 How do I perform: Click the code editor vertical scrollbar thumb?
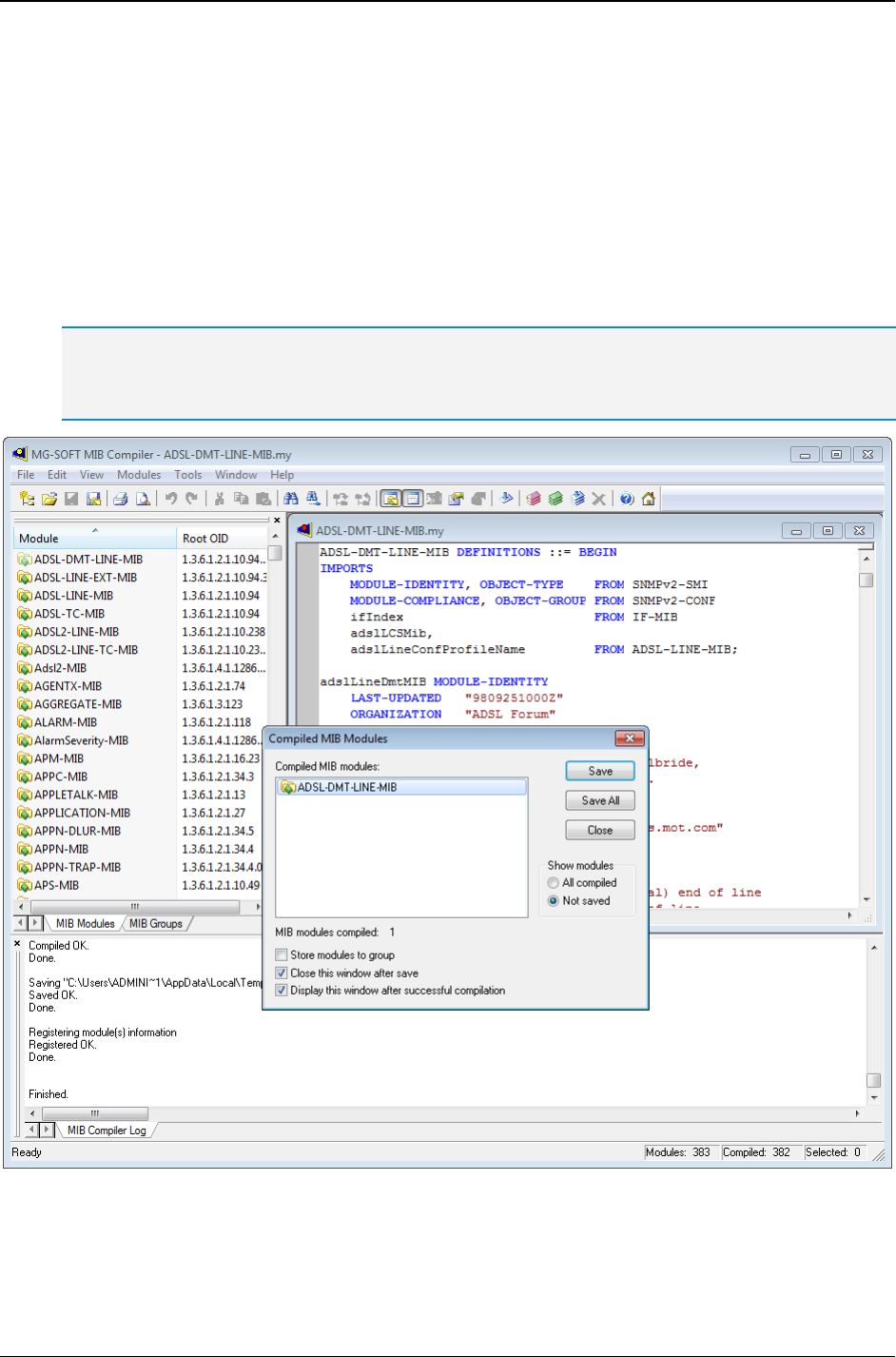click(x=867, y=580)
